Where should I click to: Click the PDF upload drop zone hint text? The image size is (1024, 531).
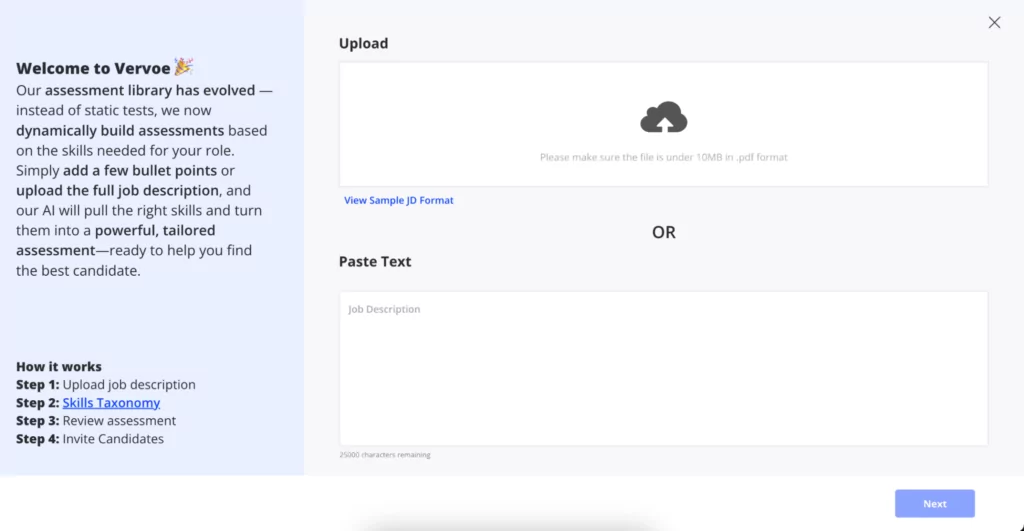pos(664,157)
